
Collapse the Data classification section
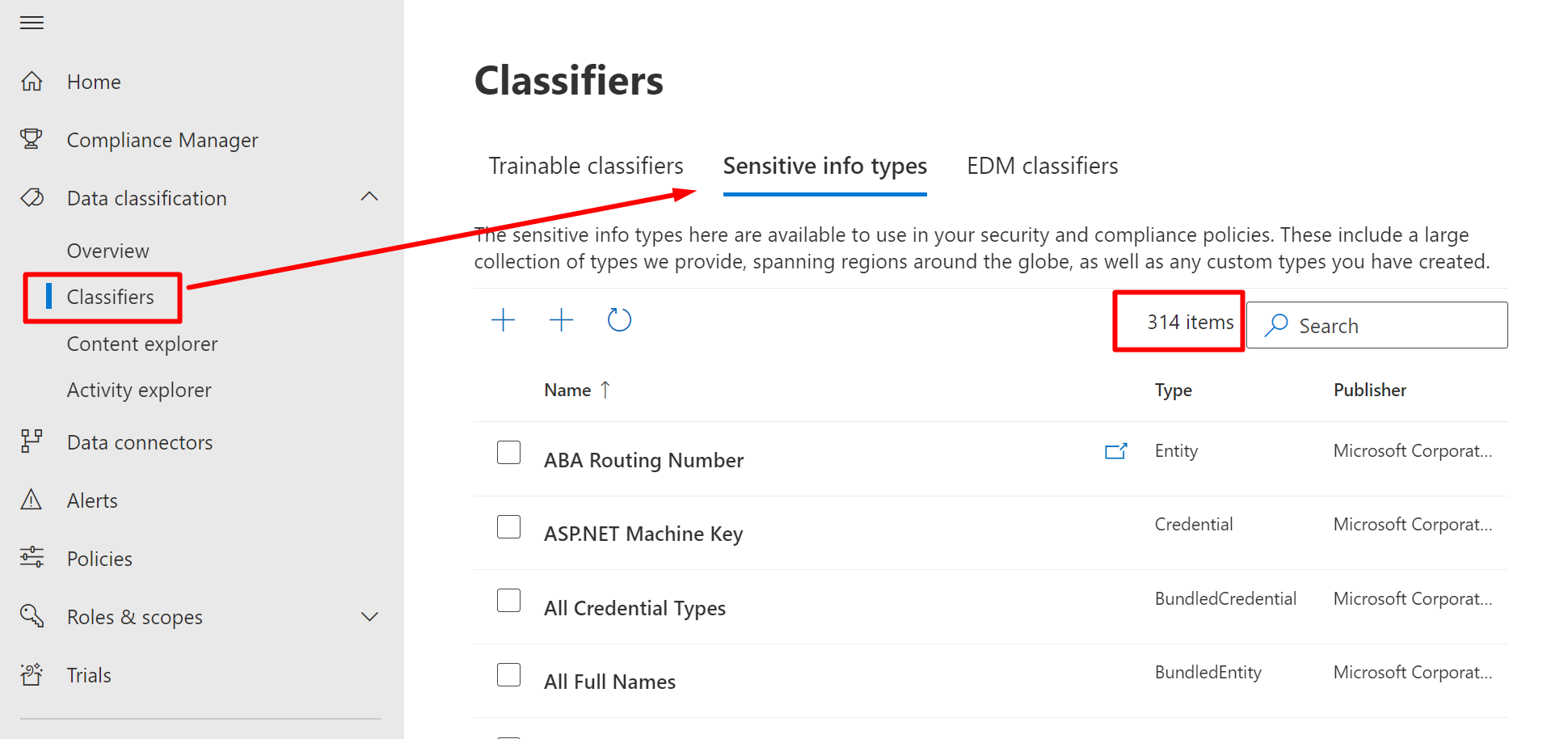coord(369,197)
